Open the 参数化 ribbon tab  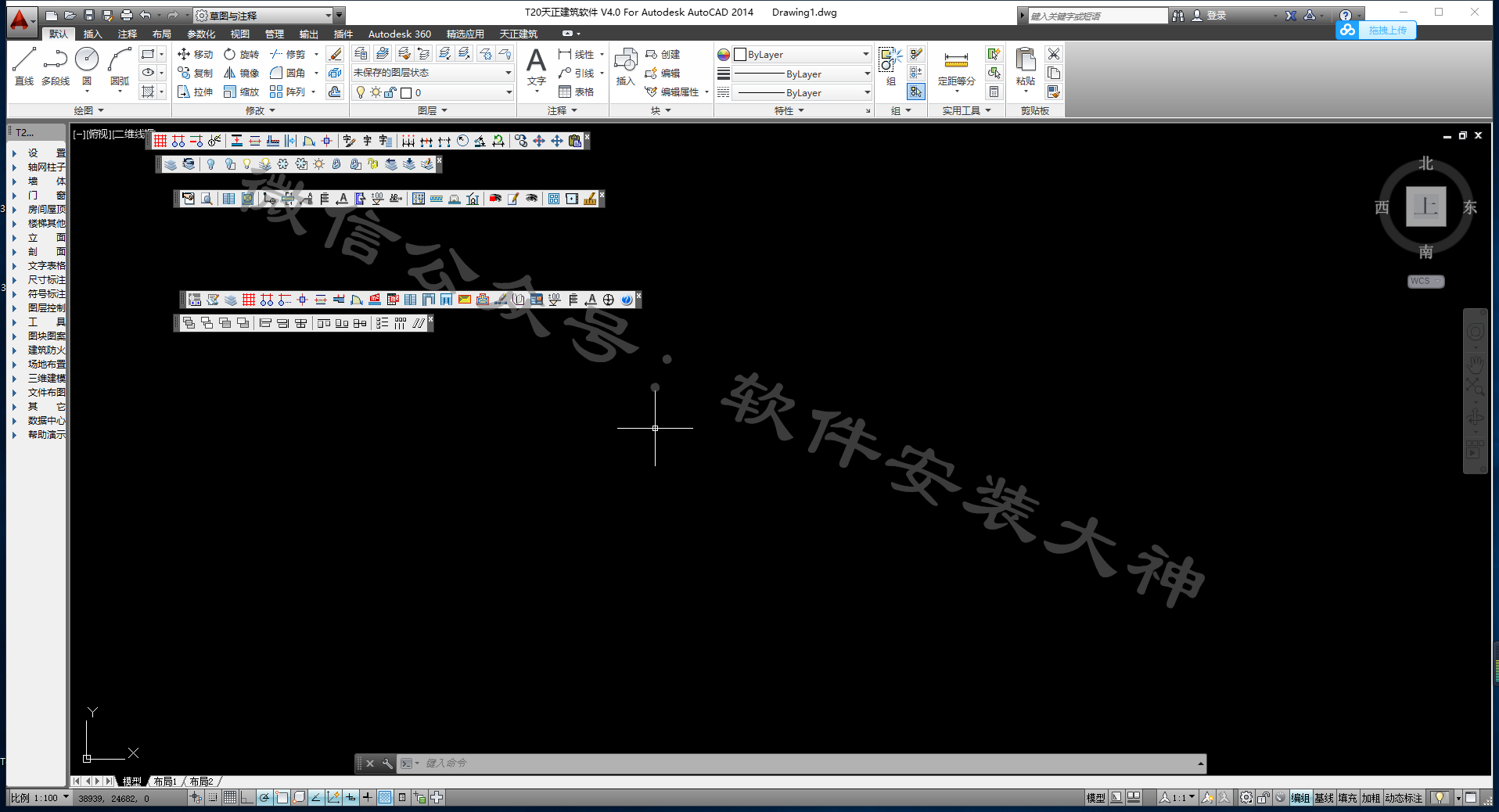(201, 34)
